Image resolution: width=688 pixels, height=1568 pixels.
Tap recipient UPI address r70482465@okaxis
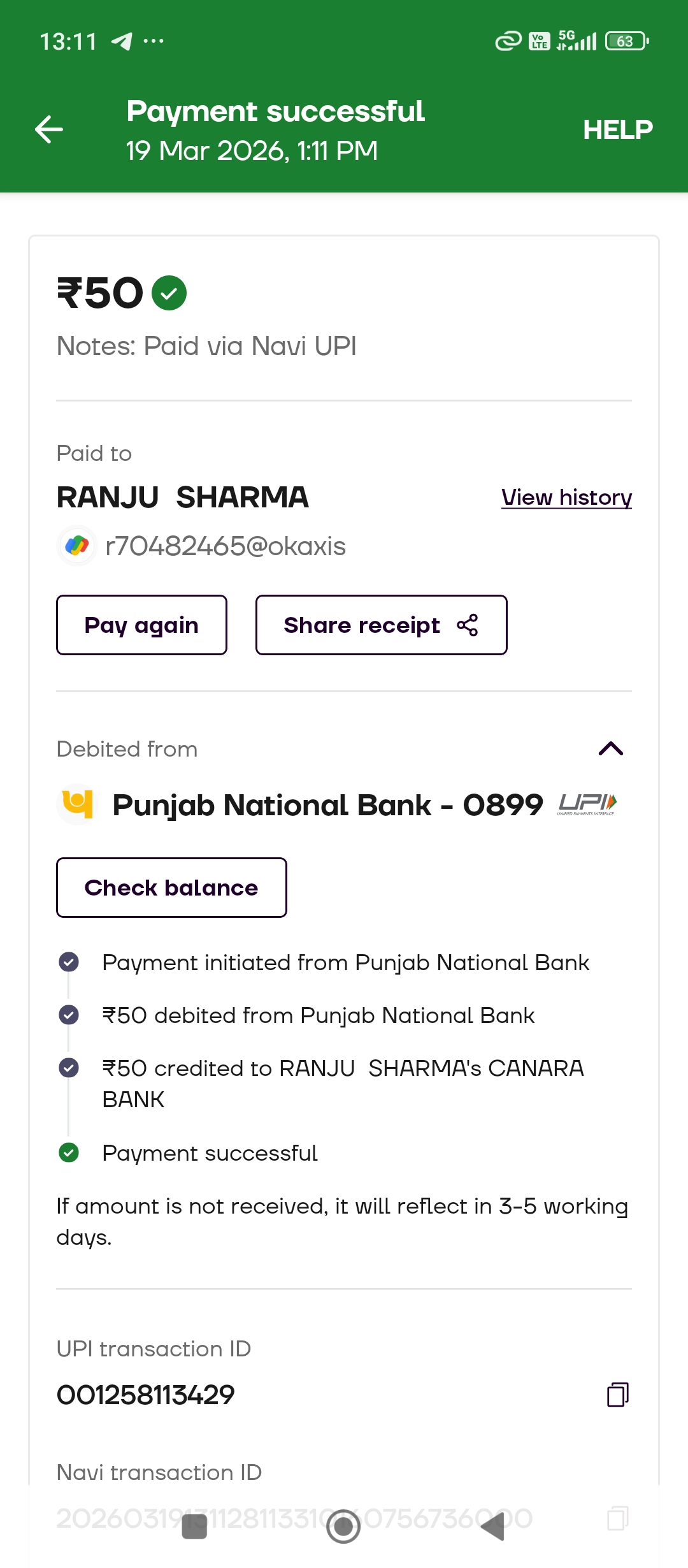pyautogui.click(x=226, y=546)
